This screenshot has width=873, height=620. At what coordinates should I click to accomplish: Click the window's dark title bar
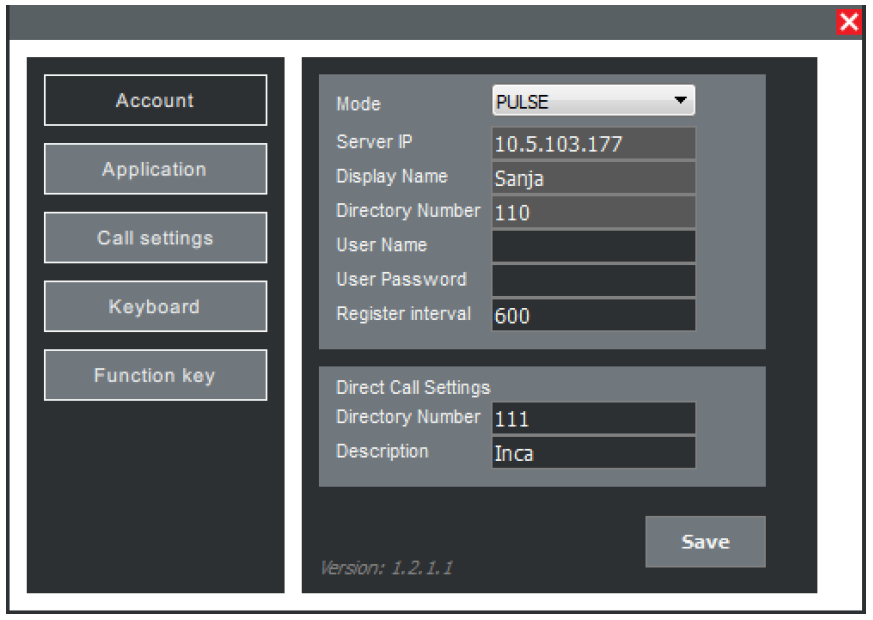pyautogui.click(x=420, y=23)
